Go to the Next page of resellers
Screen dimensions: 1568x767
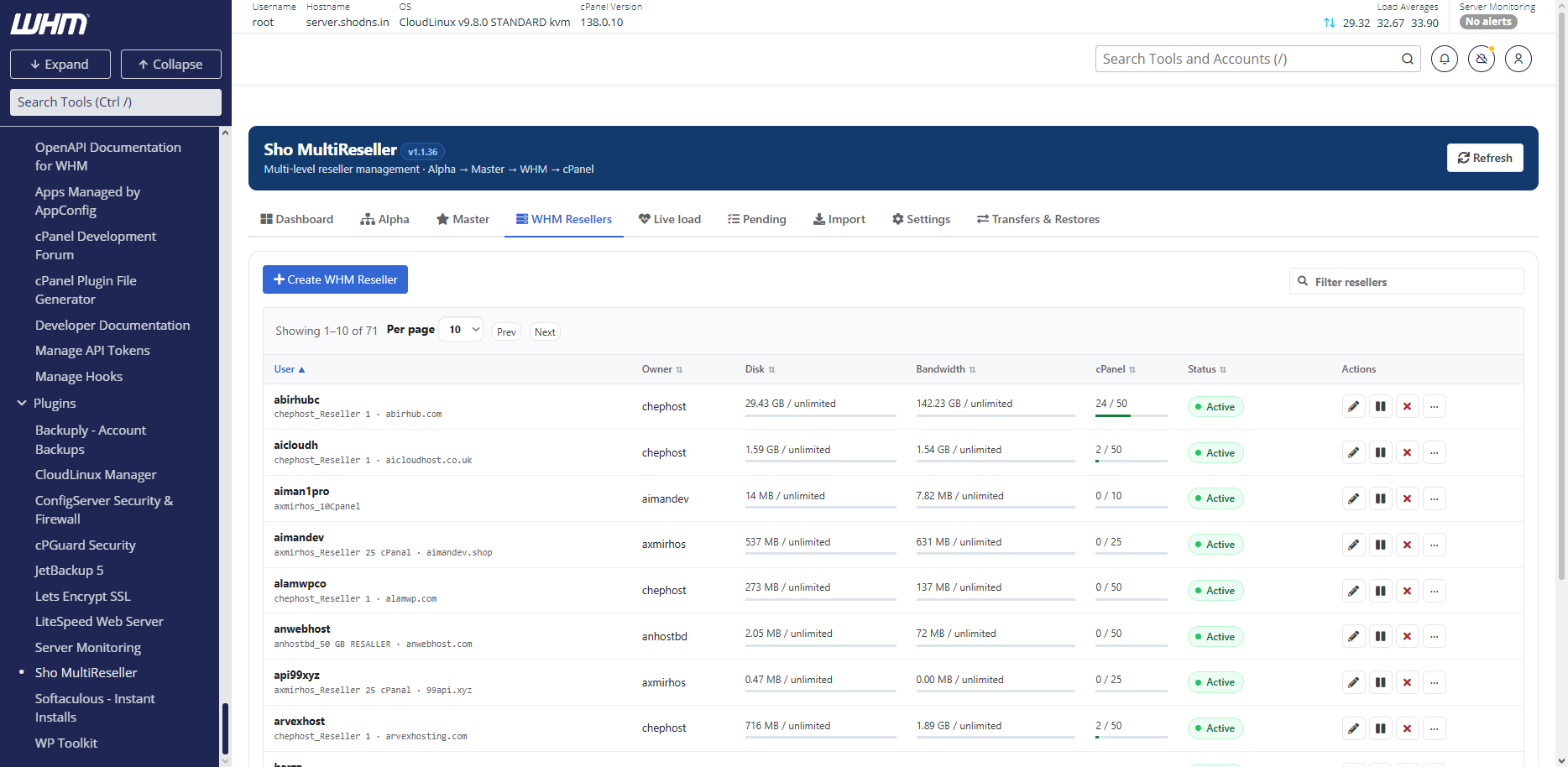click(x=545, y=331)
